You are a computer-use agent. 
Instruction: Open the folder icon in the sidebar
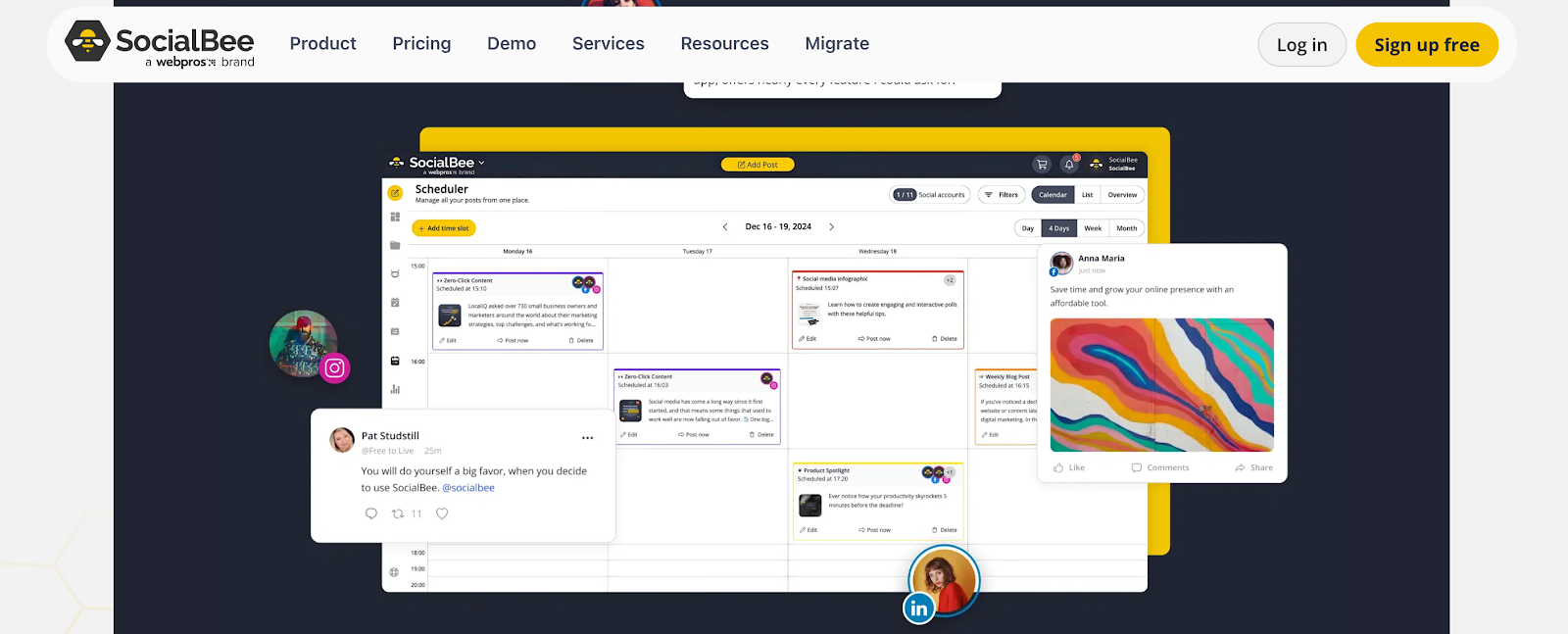click(x=395, y=245)
